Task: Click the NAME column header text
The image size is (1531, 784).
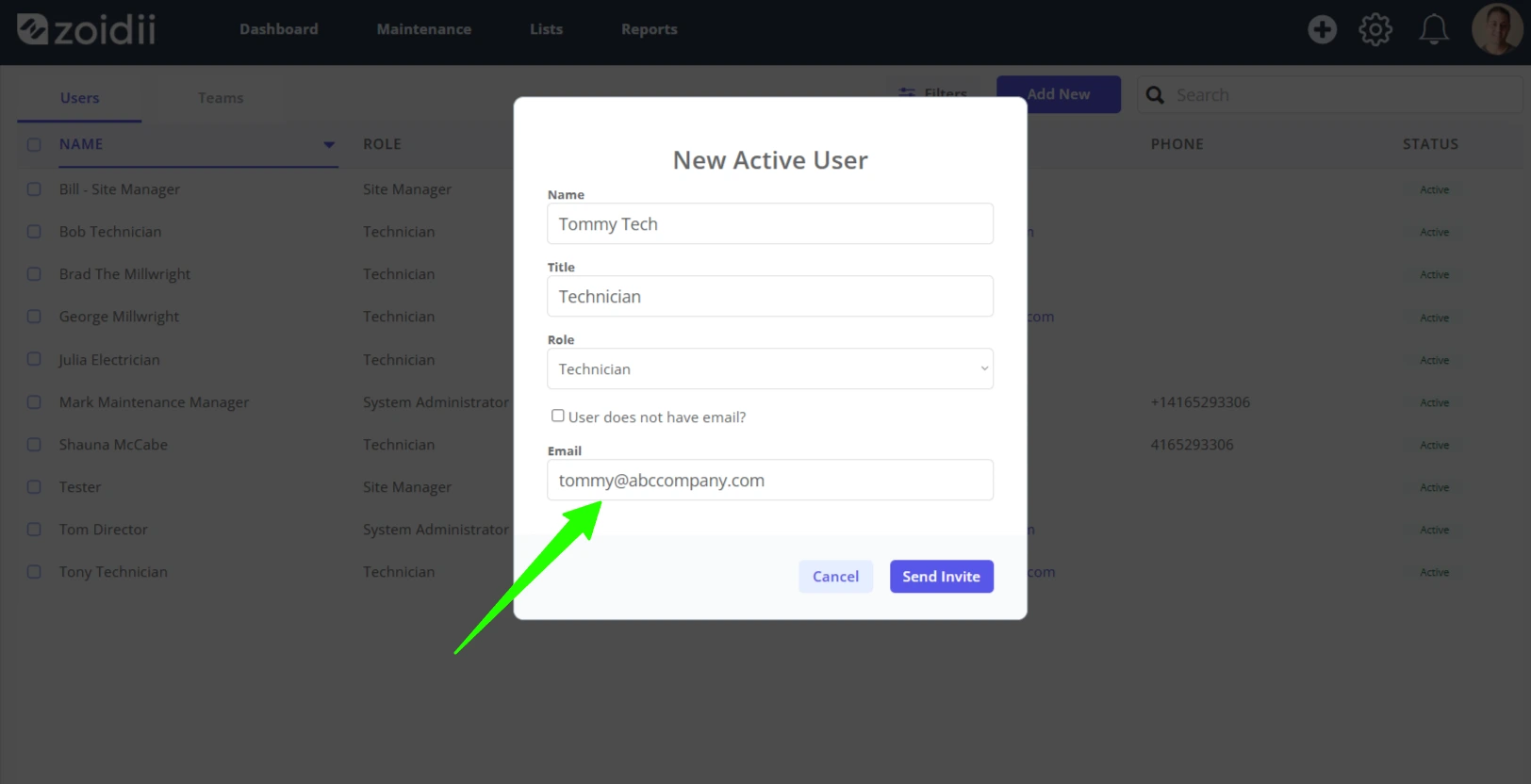Action: tap(81, 144)
